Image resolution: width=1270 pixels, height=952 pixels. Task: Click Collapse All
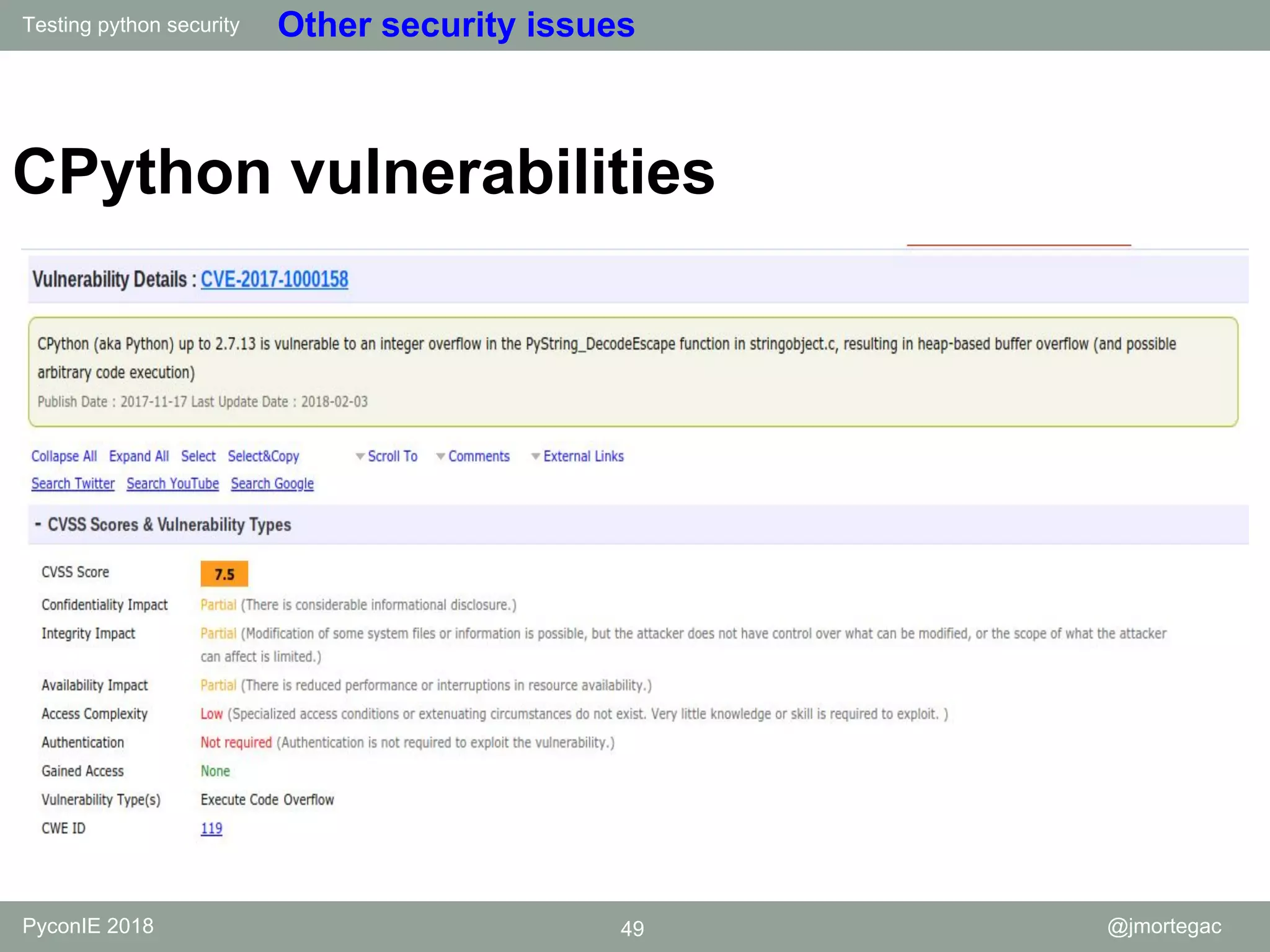pos(64,456)
